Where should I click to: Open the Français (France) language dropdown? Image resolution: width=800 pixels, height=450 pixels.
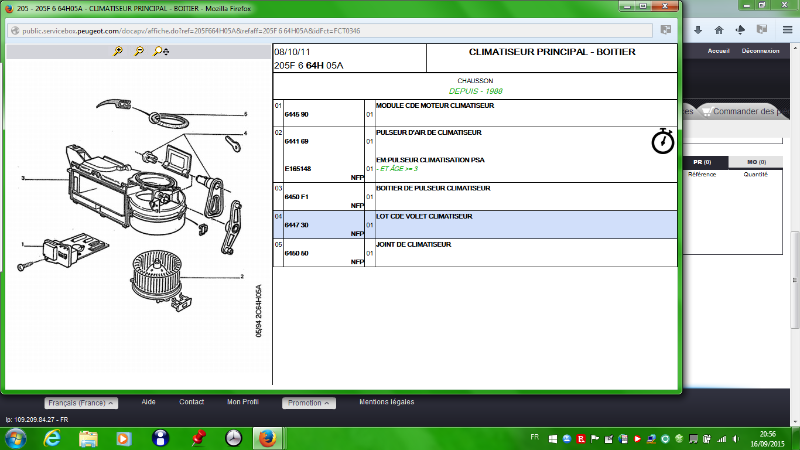[81, 403]
